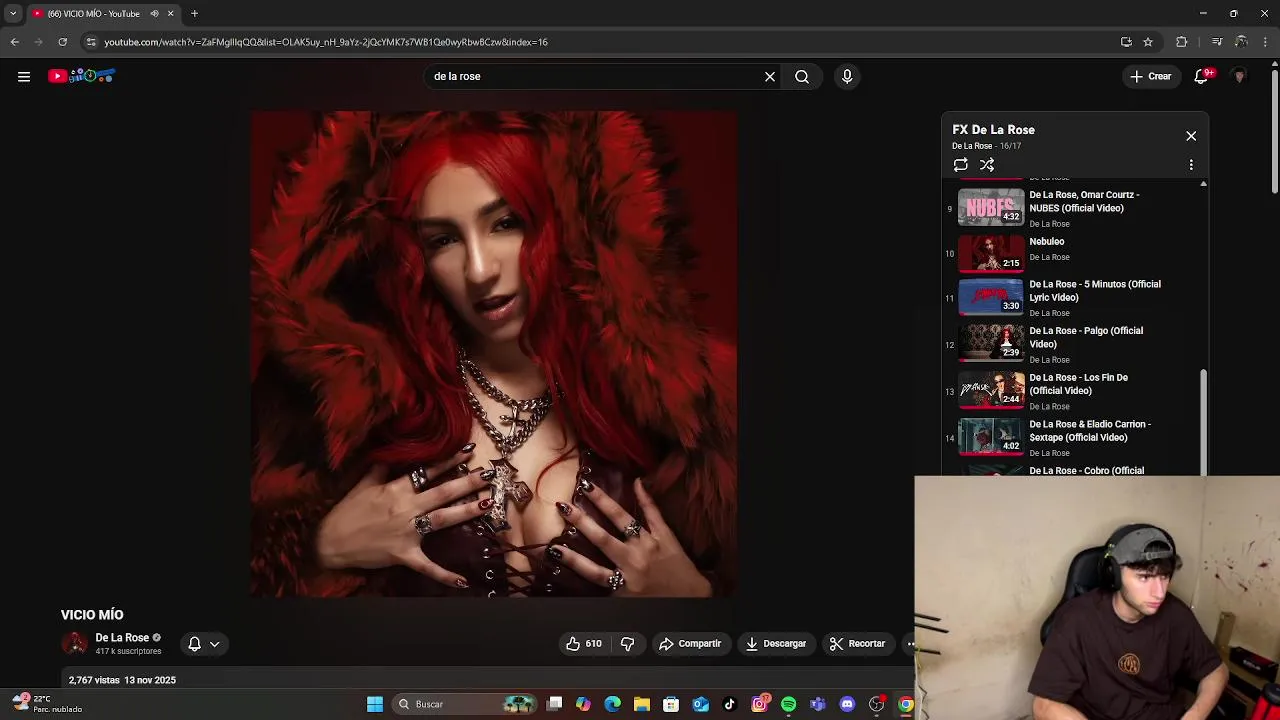Click the 5 Minutos video thumbnail

pos(991,297)
